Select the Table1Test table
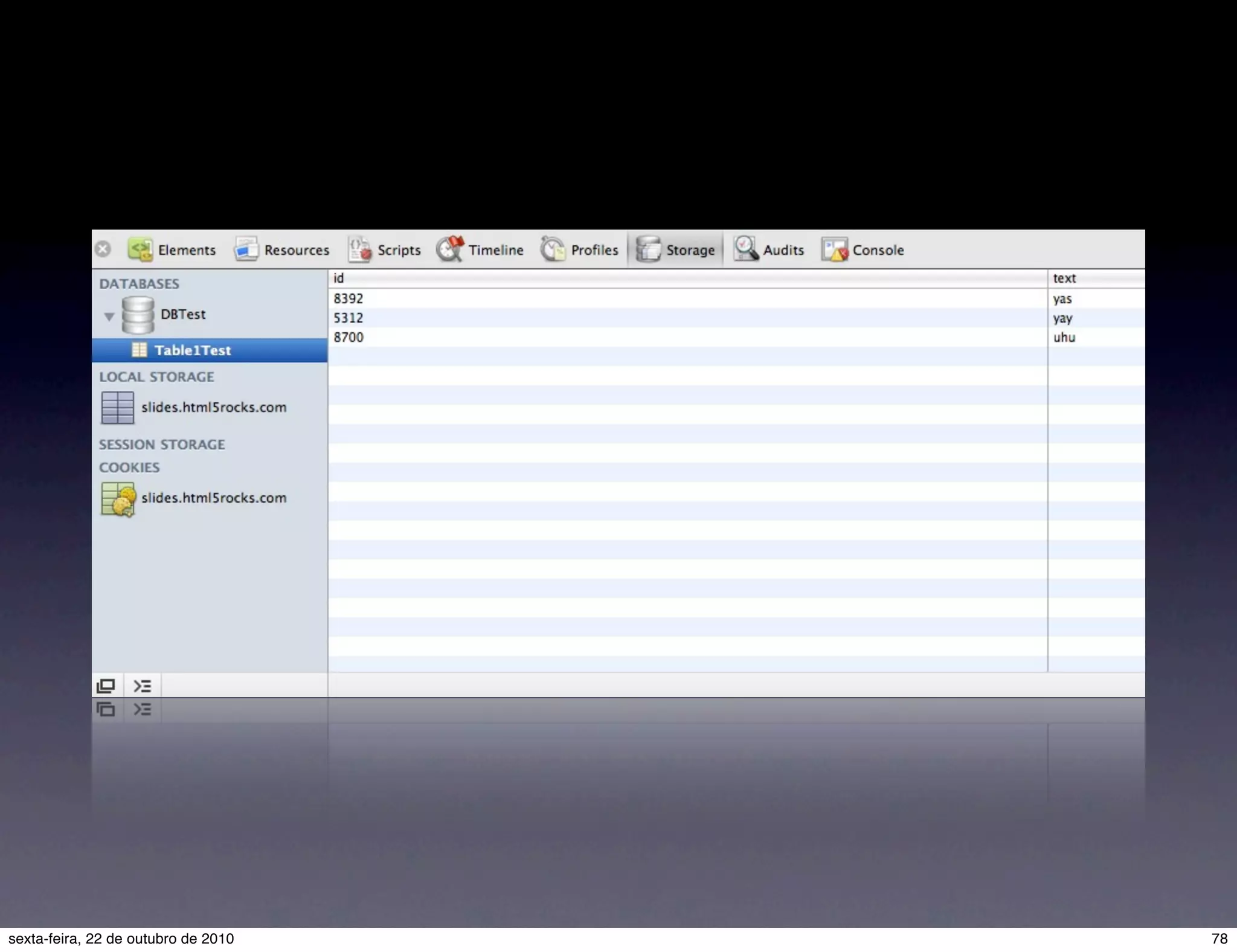Image resolution: width=1237 pixels, height=952 pixels. click(192, 350)
